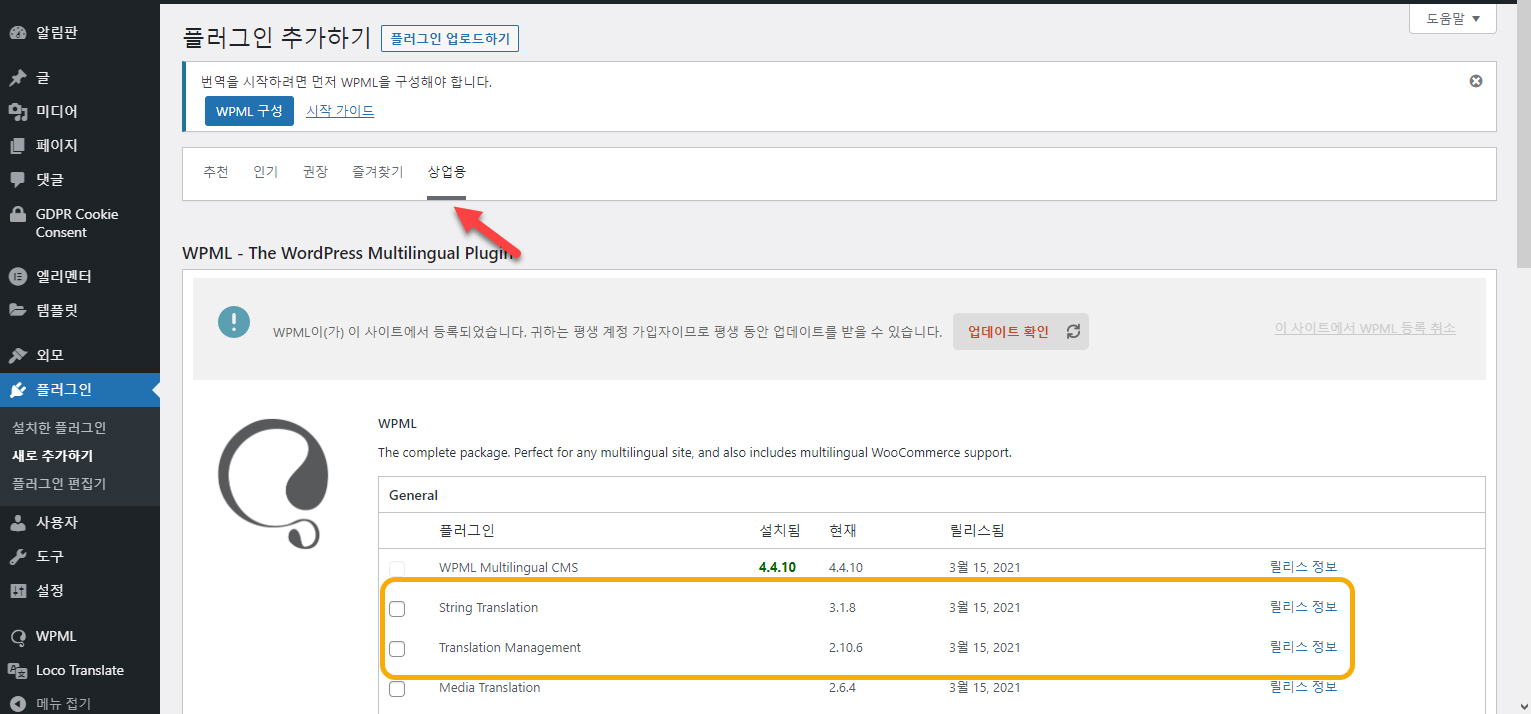Click the 플러그인 업로드하기 button
This screenshot has height=714, width=1531.
(450, 39)
